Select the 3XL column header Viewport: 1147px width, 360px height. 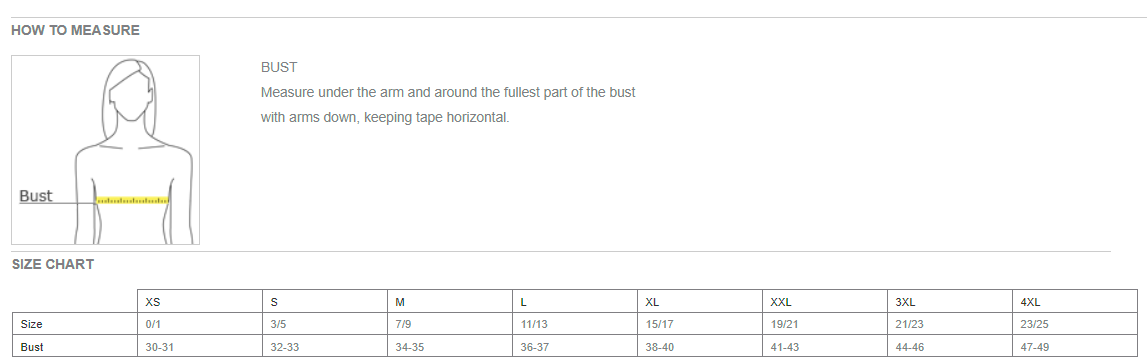pos(950,301)
